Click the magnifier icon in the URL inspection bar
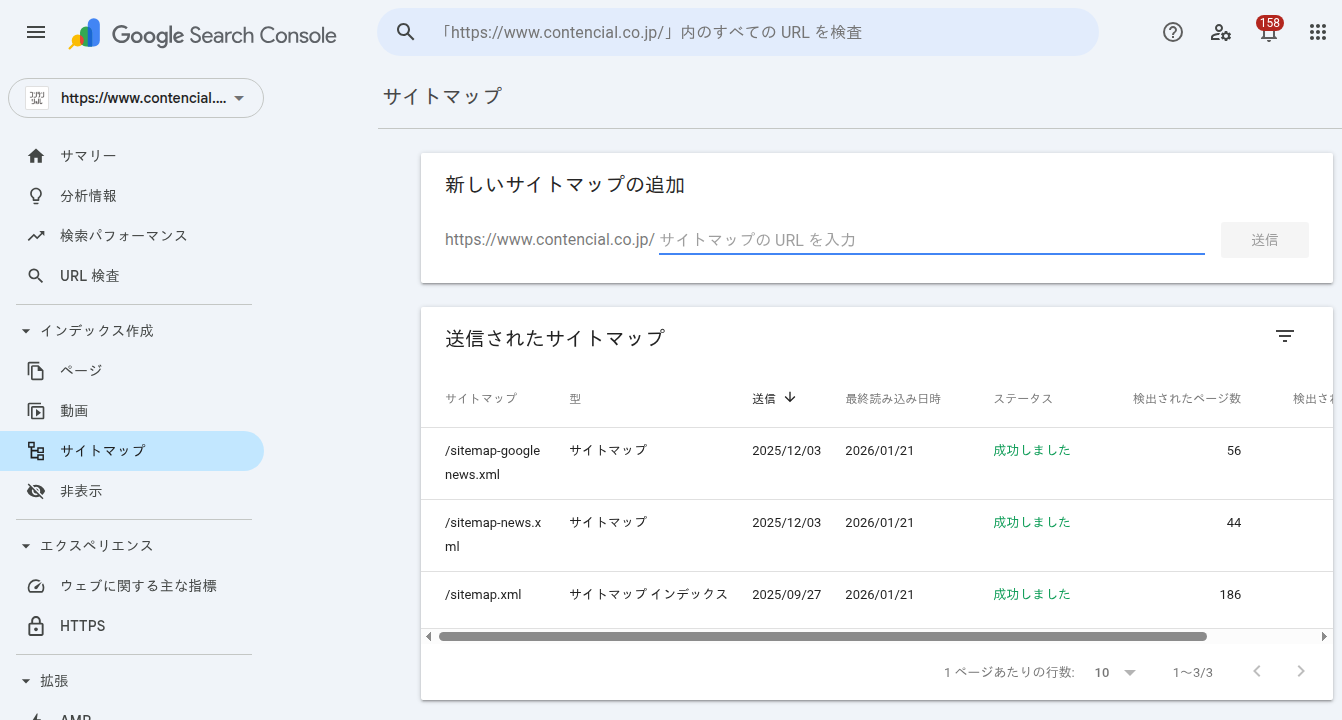 tap(405, 31)
